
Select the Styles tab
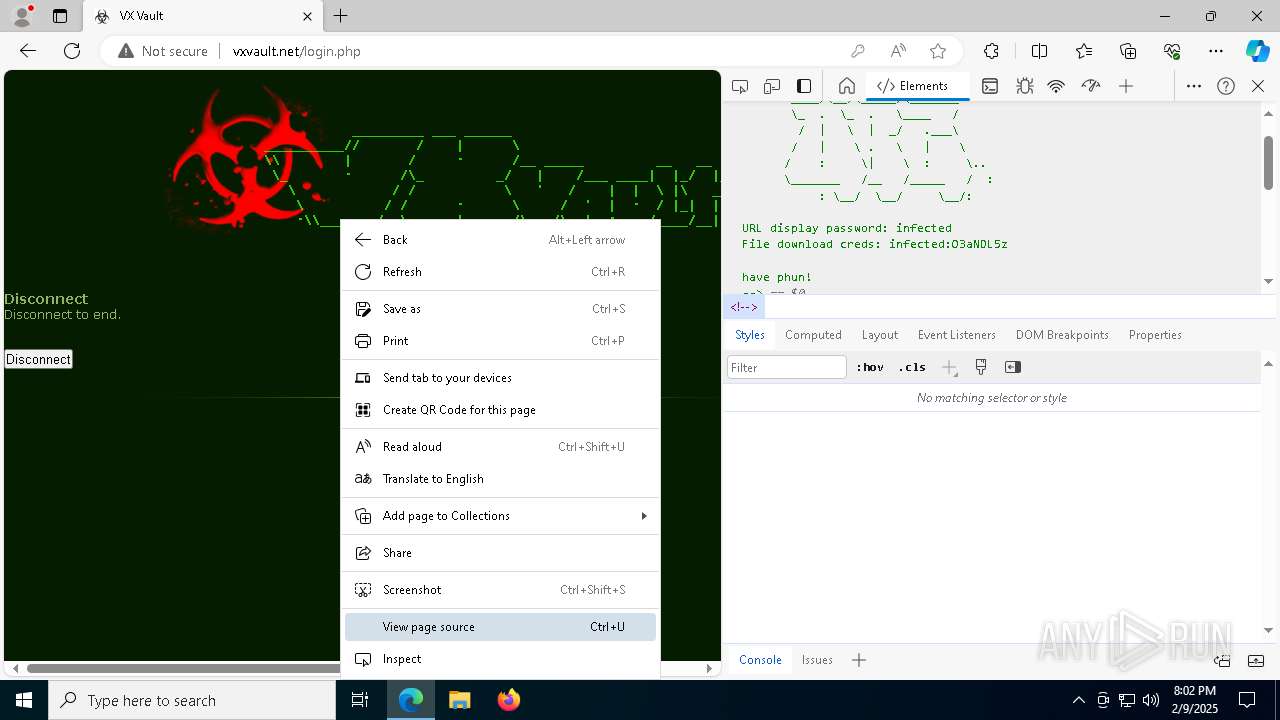click(x=750, y=335)
